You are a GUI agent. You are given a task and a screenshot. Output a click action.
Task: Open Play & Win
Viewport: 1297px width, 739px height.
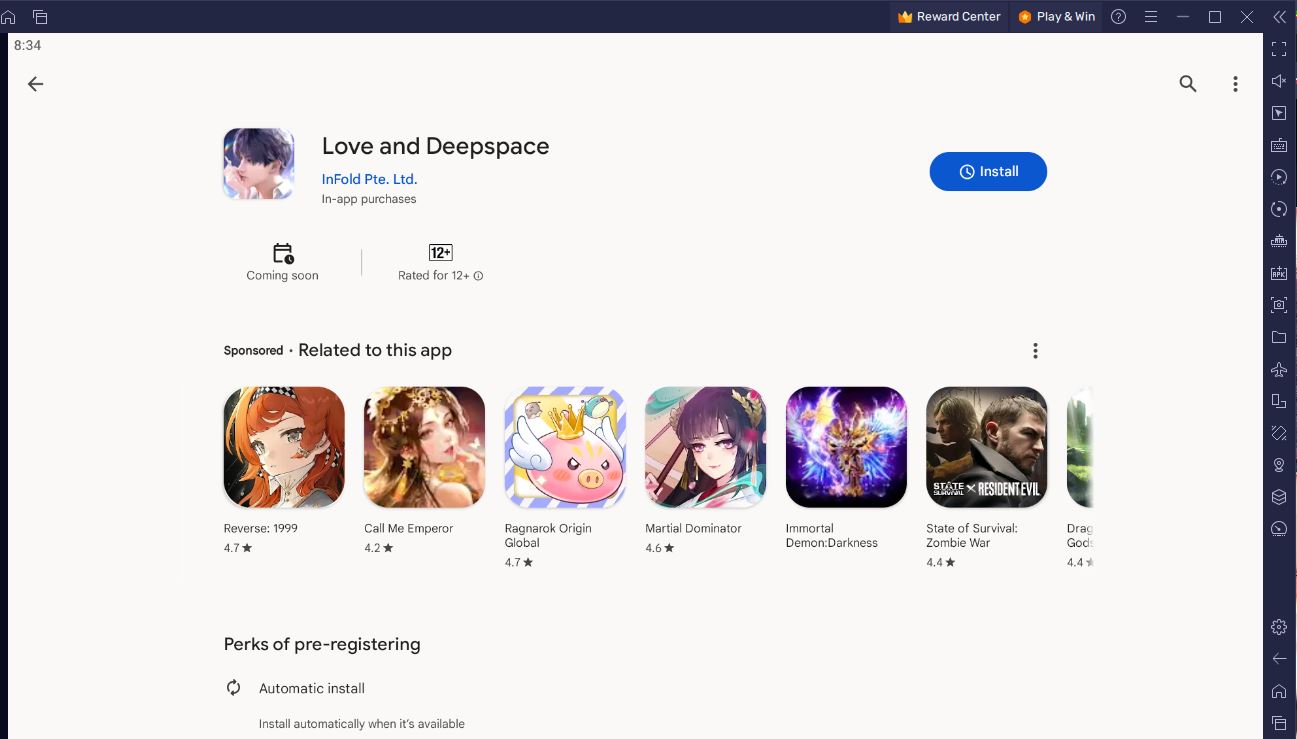point(1056,17)
